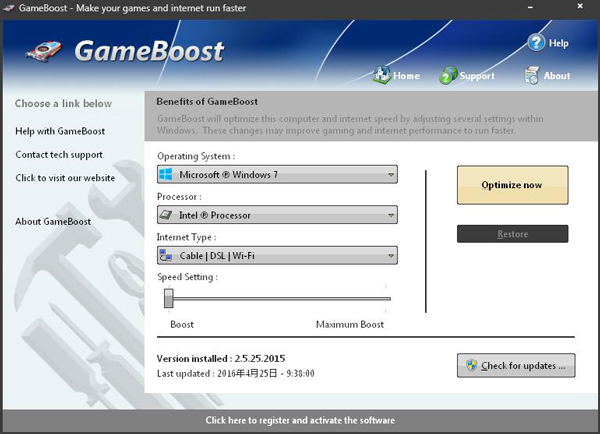Screen dimensions: 600x434
Task: Open the About menu item
Action: (x=547, y=75)
